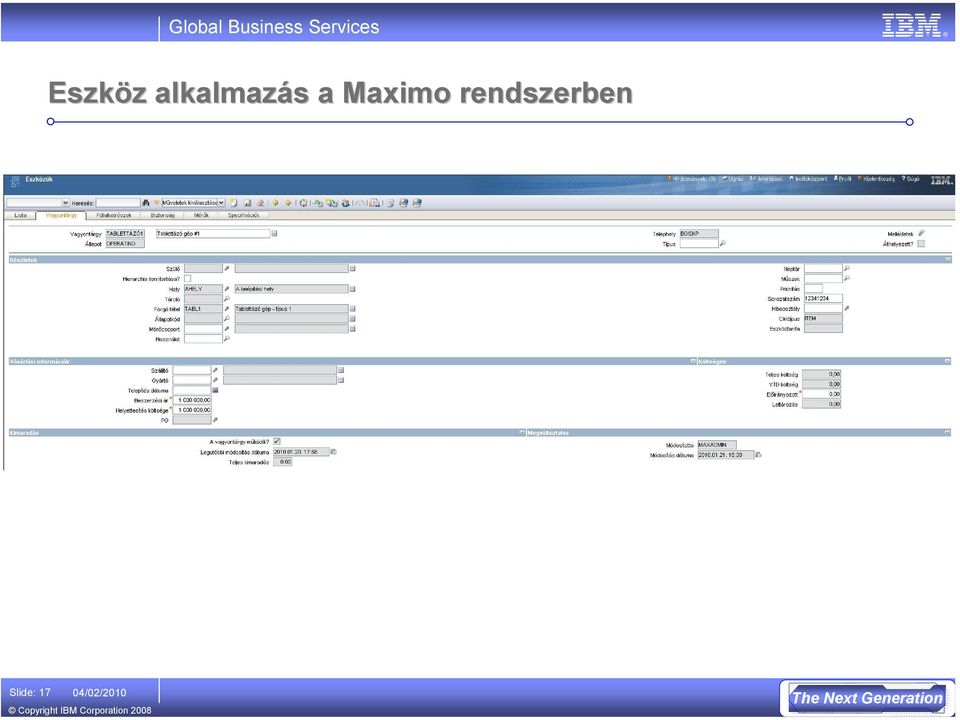
Task: Click the Mellékletek paperclip attachment icon
Action: 921,233
